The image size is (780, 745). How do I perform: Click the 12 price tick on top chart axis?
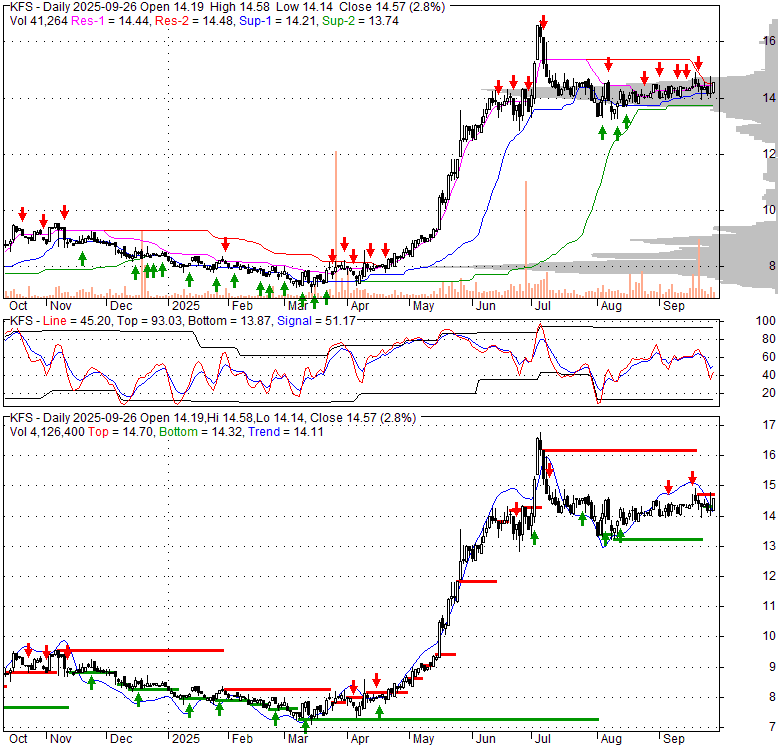[x=769, y=154]
